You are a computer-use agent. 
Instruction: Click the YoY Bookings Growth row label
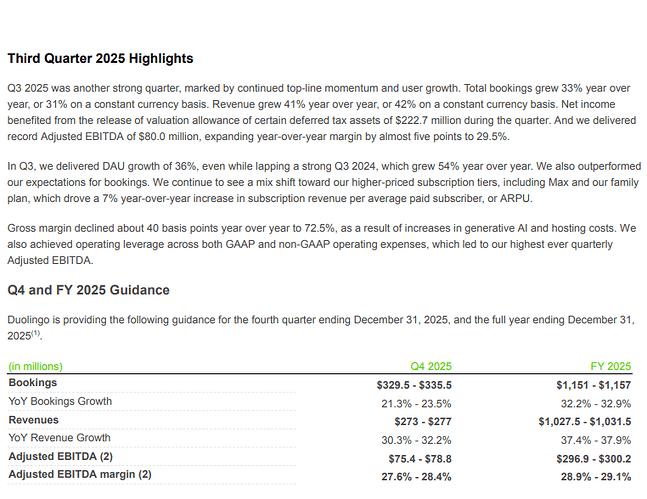click(60, 401)
